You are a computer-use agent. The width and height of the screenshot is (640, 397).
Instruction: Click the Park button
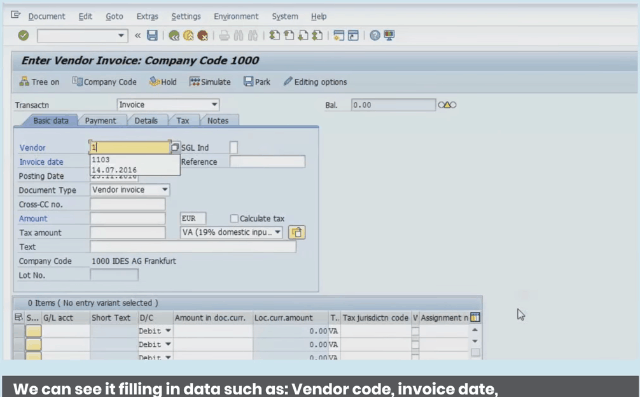[257, 82]
